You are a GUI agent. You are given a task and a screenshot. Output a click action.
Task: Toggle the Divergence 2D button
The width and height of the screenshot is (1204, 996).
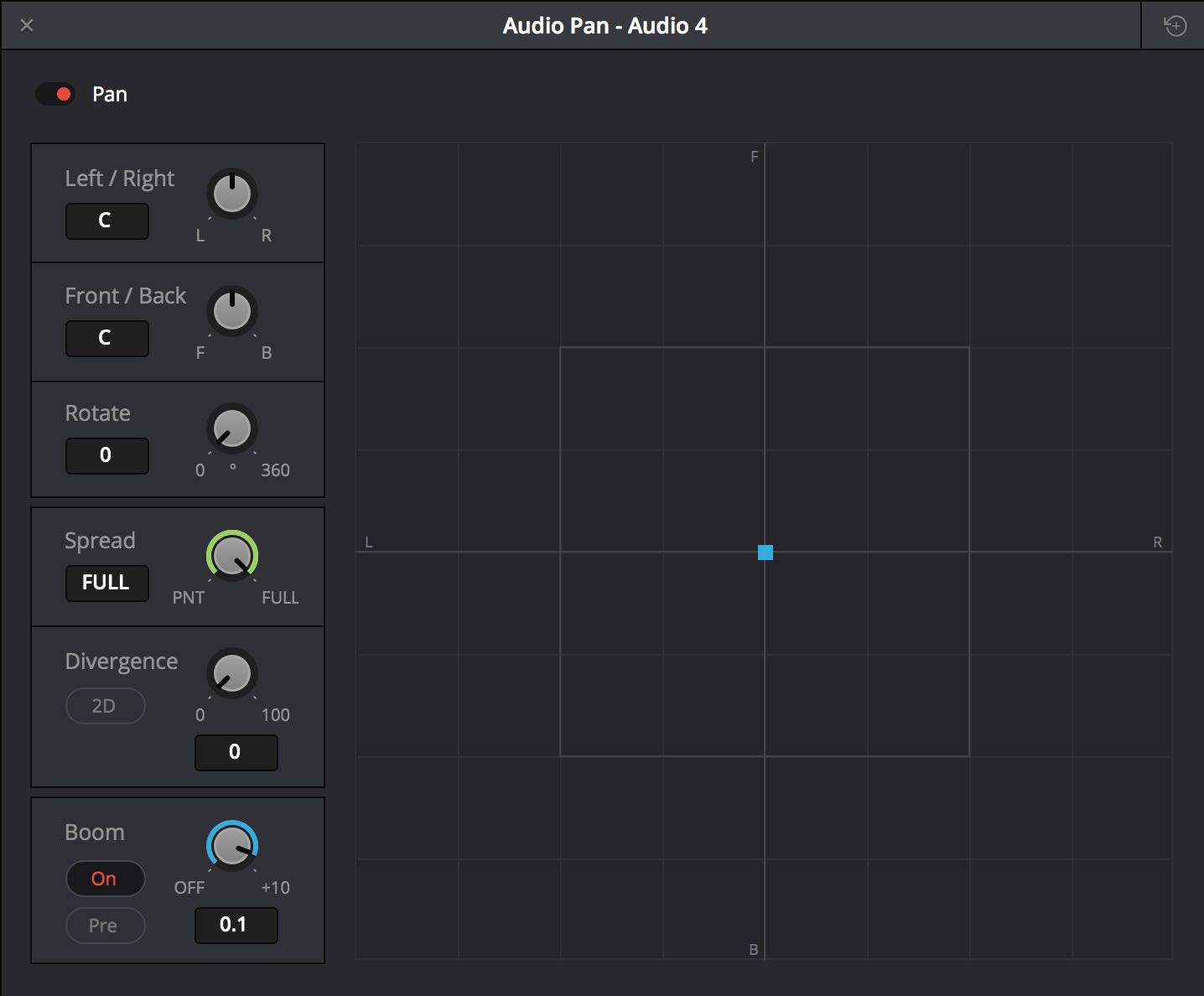point(105,706)
